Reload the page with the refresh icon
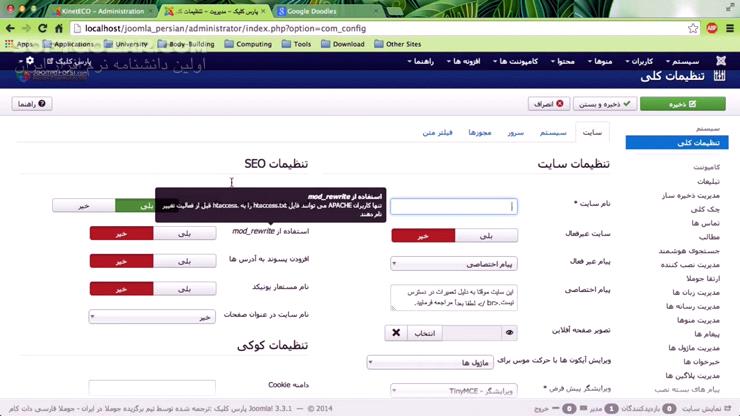 [x=42, y=28]
